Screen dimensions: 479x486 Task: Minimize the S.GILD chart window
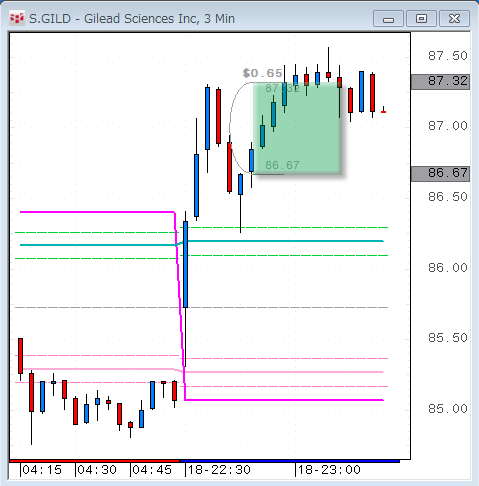coord(388,19)
